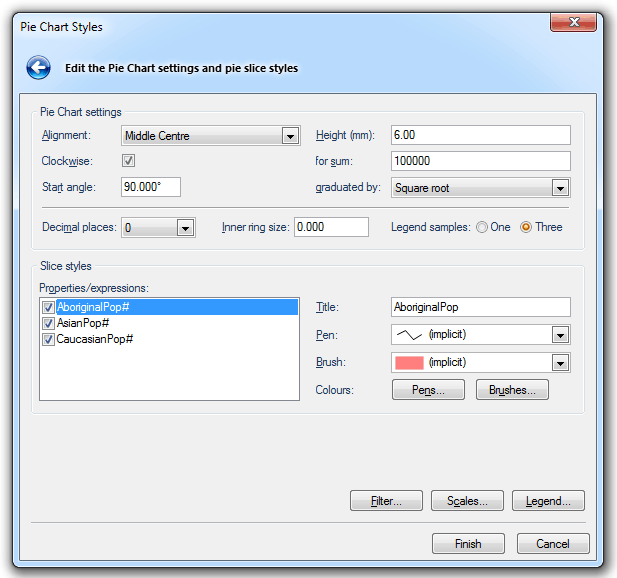Select the One legend samples option
The image size is (617, 578).
(483, 227)
